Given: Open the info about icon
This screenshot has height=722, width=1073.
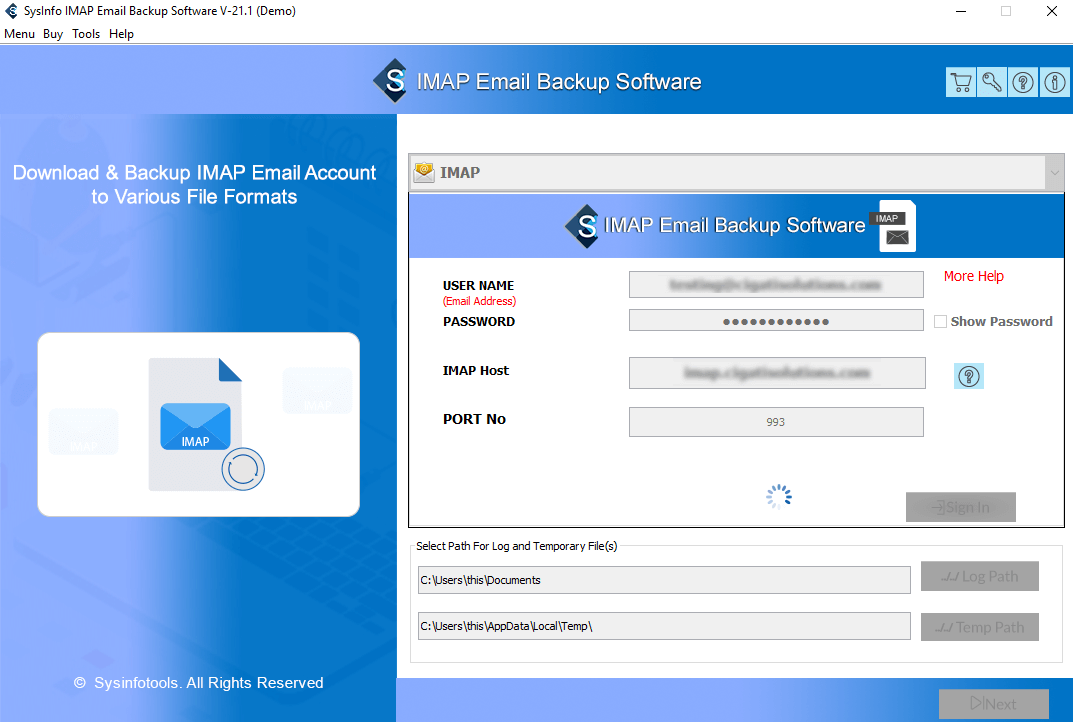Looking at the screenshot, I should pyautogui.click(x=1054, y=83).
